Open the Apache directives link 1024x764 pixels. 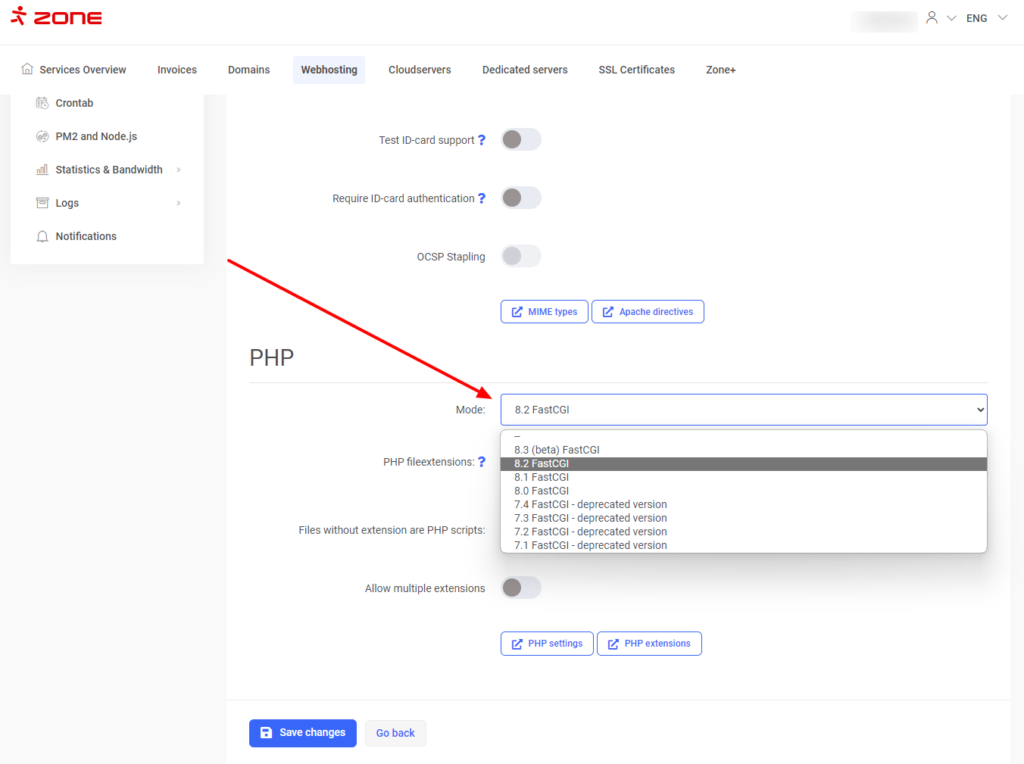pyautogui.click(x=648, y=312)
